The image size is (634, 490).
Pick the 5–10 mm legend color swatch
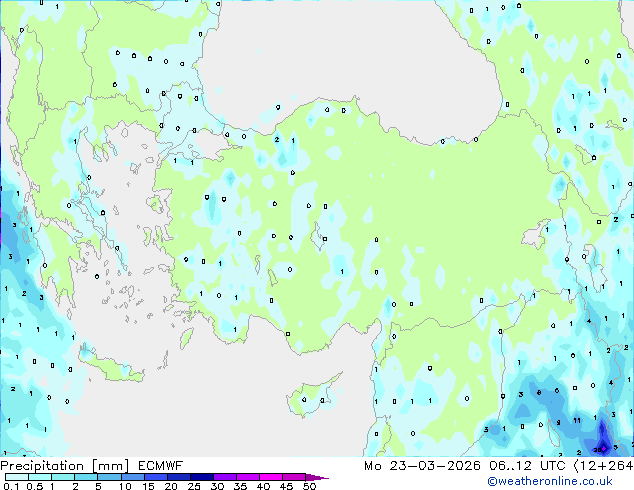tap(109, 477)
